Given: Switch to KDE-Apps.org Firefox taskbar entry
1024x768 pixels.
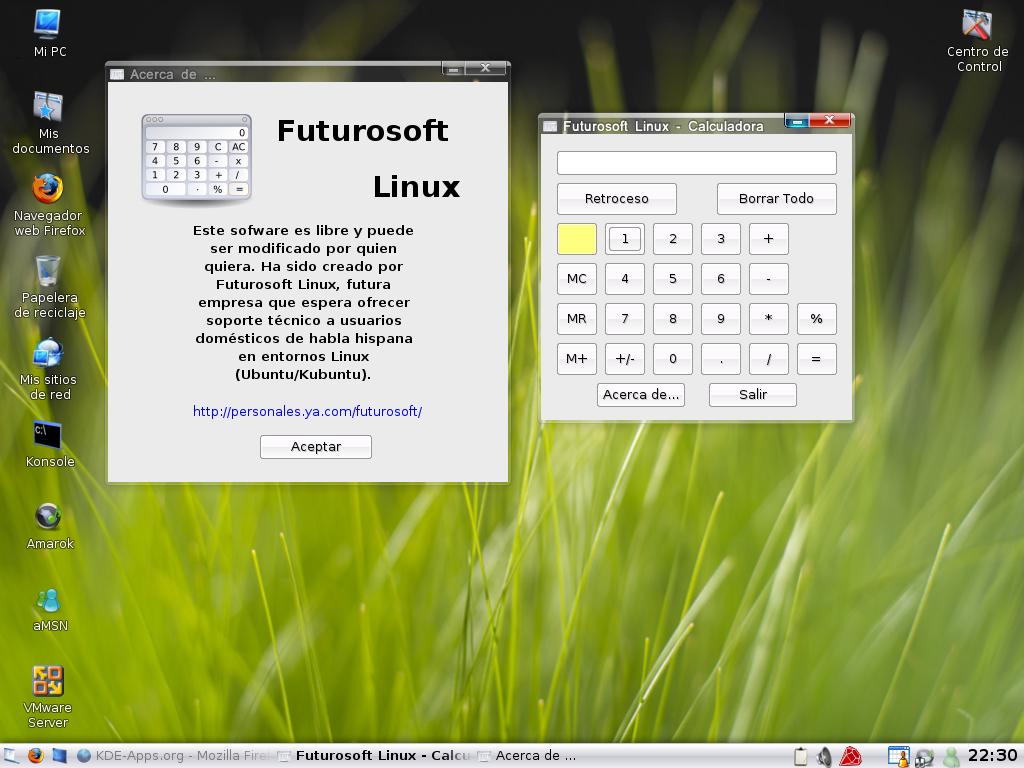Looking at the screenshot, I should (x=174, y=756).
